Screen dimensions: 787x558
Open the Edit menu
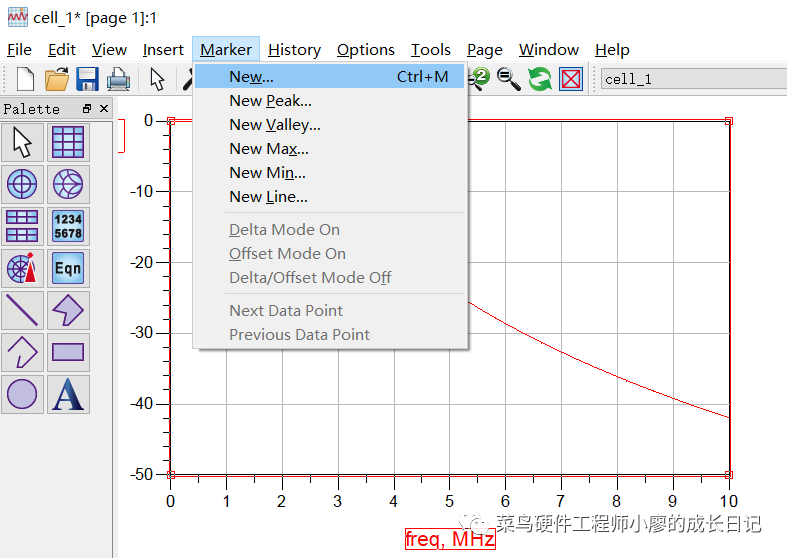[x=62, y=50]
